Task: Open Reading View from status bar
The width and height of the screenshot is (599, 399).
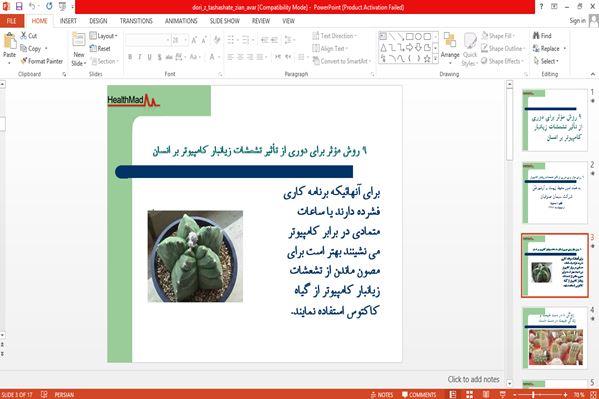Action: pos(486,394)
